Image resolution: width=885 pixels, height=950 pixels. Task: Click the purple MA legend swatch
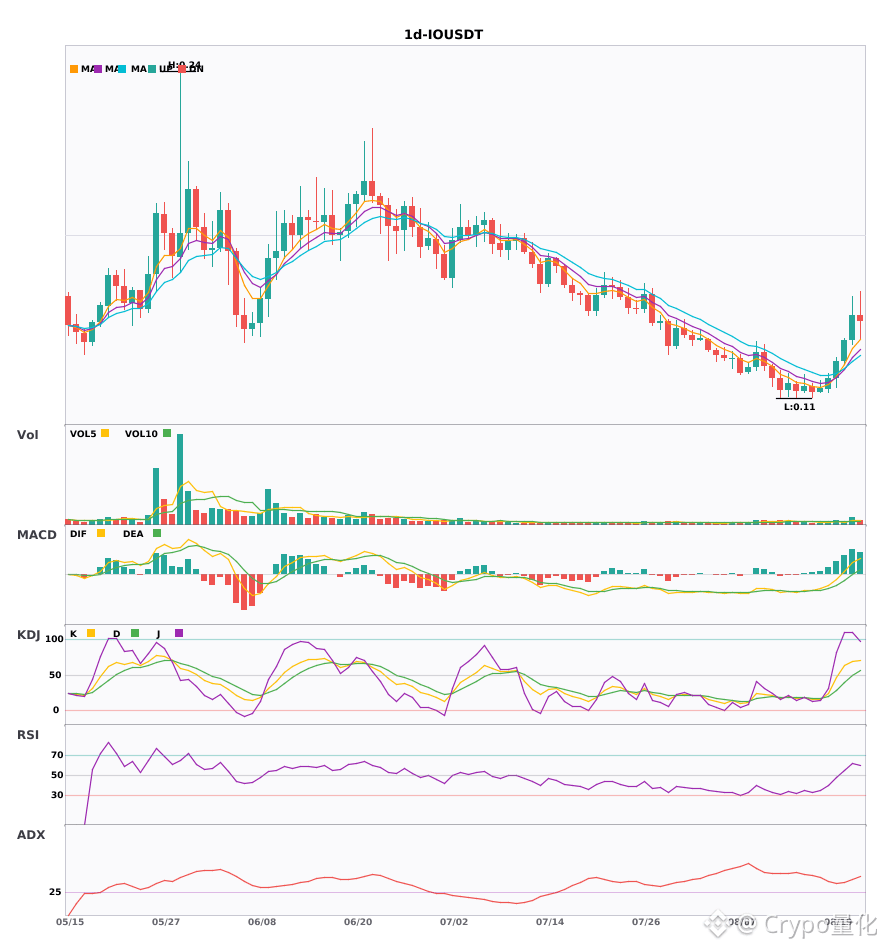pyautogui.click(x=98, y=69)
